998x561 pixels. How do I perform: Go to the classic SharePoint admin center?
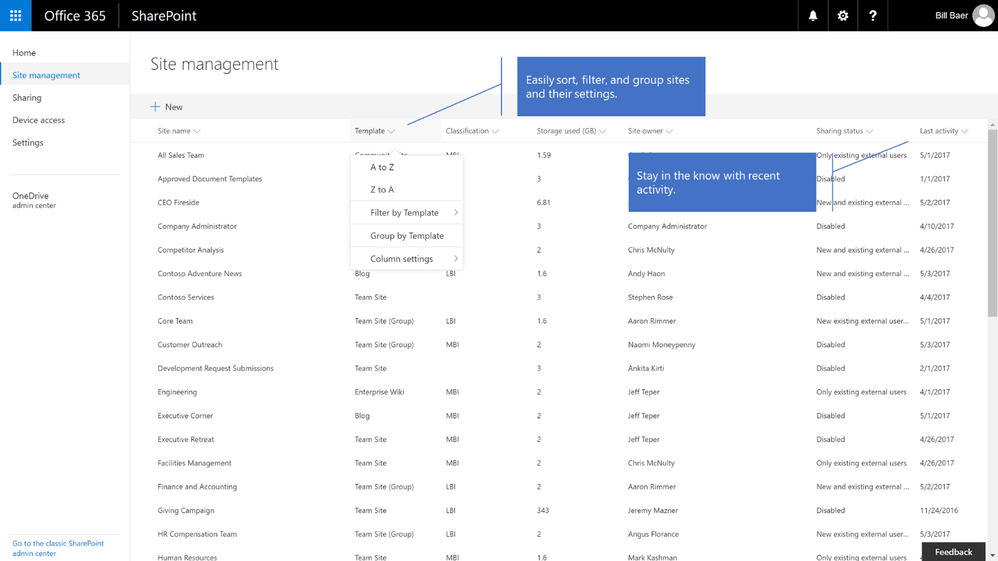coord(58,548)
